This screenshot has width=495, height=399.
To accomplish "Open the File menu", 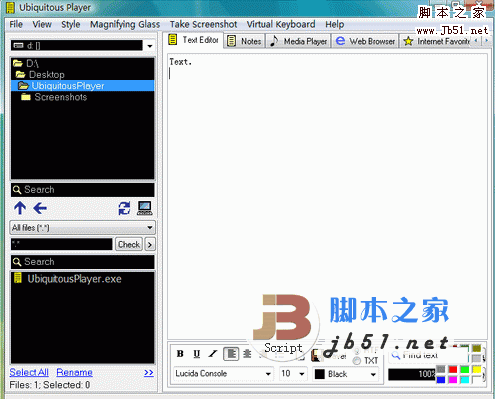I will click(16, 24).
